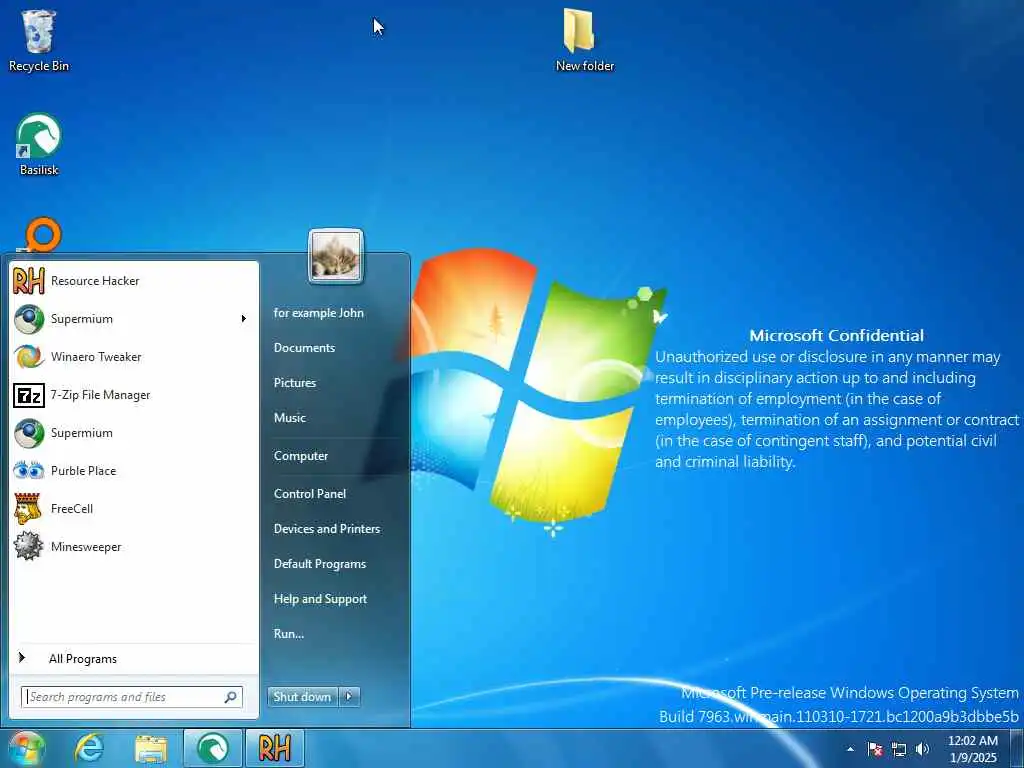1024x768 pixels.
Task: Click the Shut down button
Action: 303,697
